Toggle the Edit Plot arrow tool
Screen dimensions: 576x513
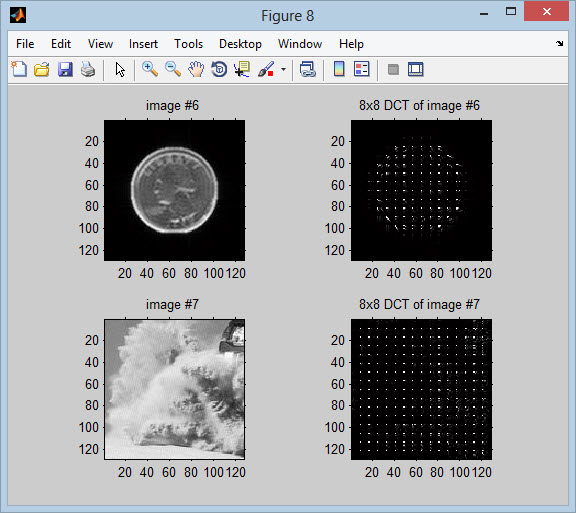(x=120, y=69)
